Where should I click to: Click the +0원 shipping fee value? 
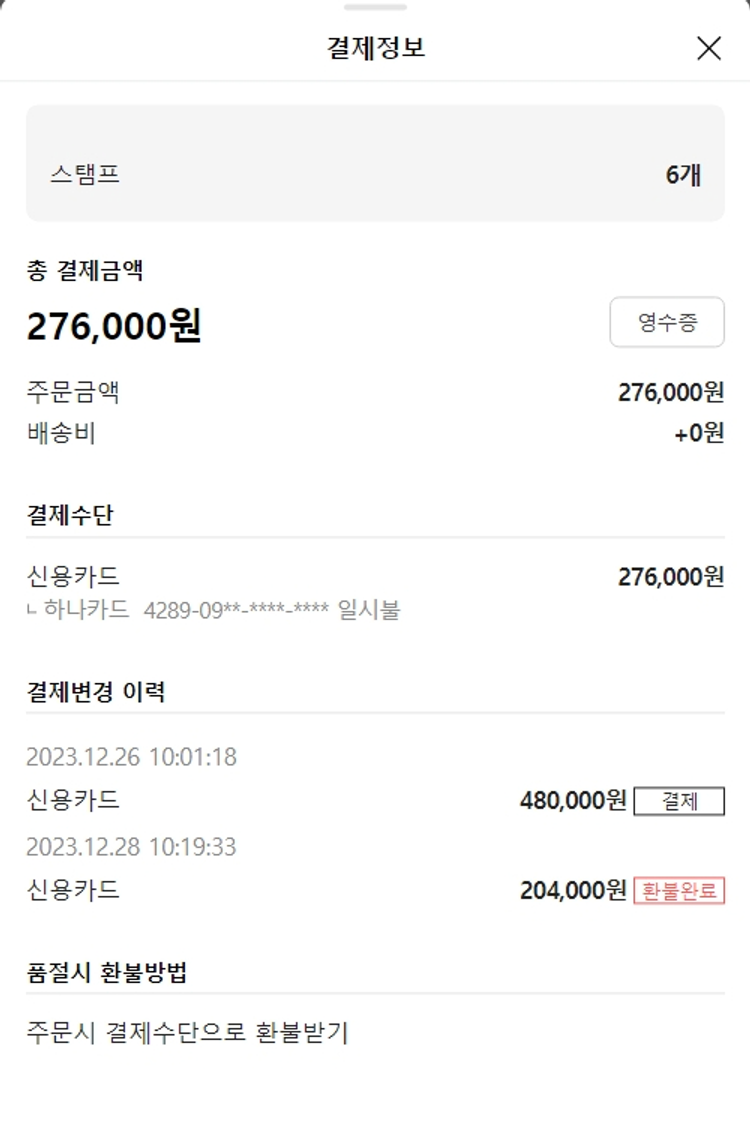(699, 433)
